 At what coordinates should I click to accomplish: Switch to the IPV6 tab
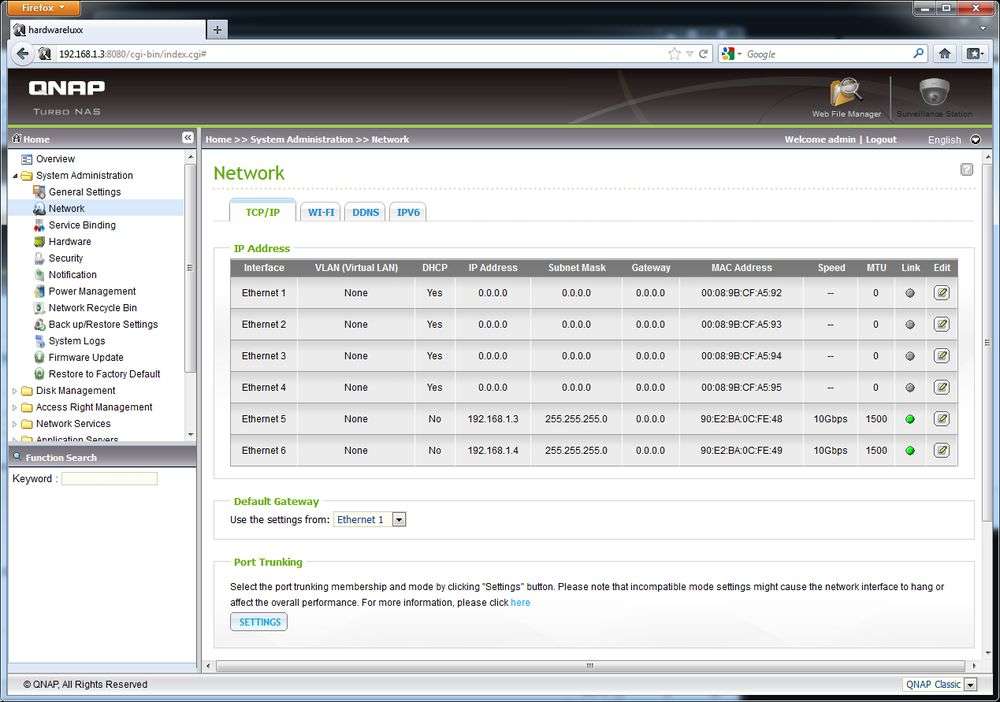tap(408, 212)
